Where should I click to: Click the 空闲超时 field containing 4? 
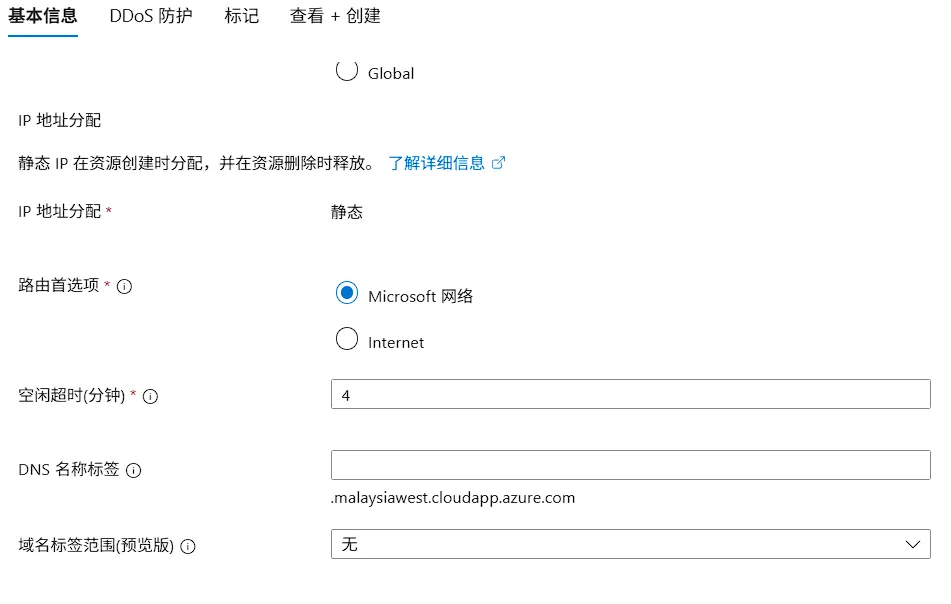tap(630, 395)
